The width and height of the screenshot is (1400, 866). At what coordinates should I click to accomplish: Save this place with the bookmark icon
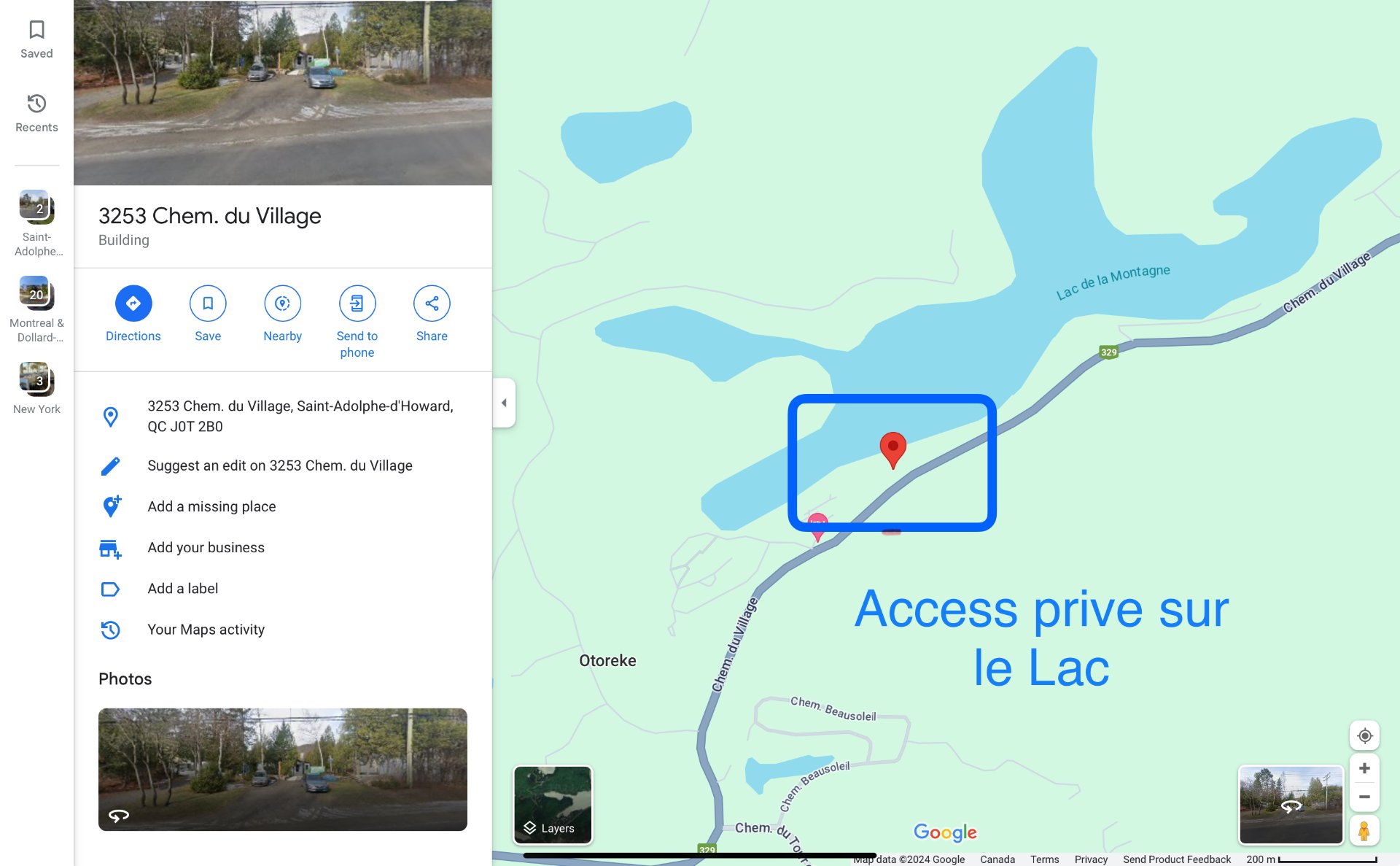click(x=208, y=304)
